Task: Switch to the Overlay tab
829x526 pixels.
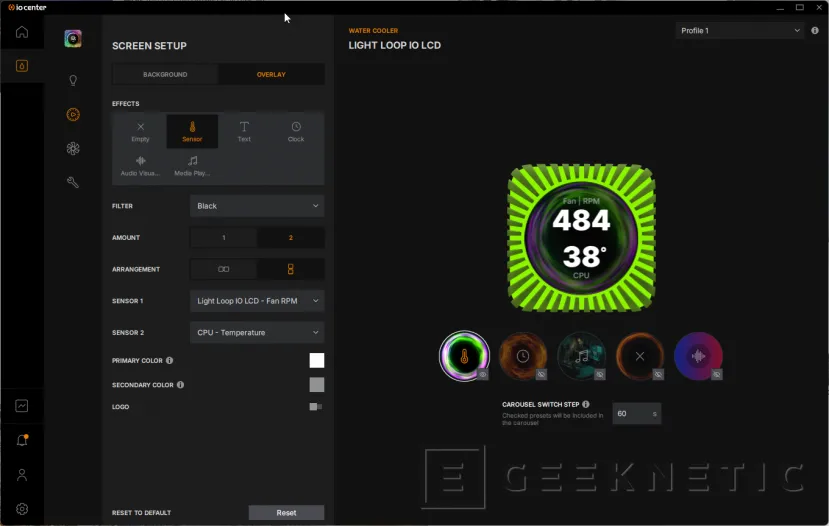Action: coord(271,75)
